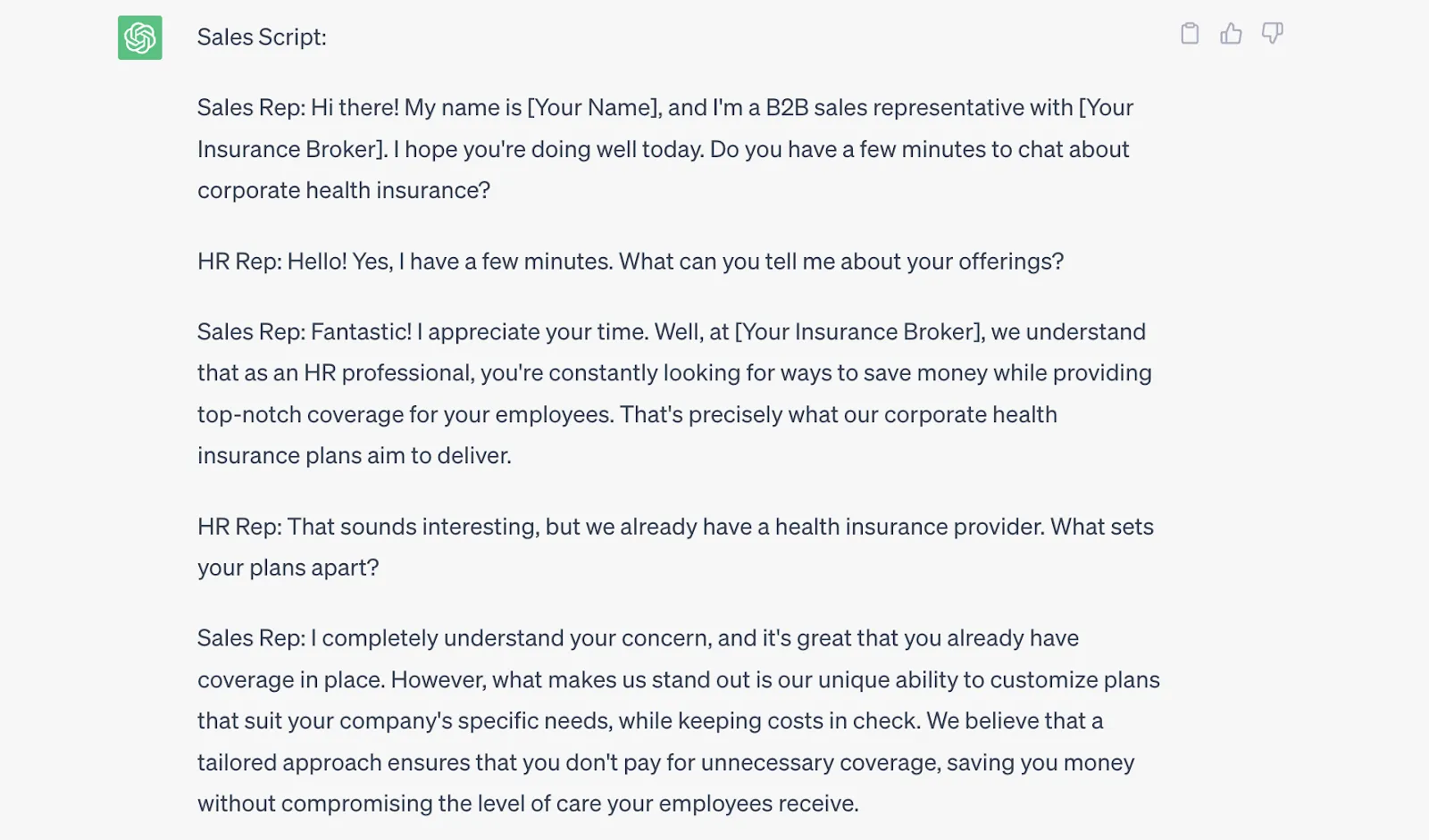Click "What can you tell me about your offerings?"
Image resolution: width=1429 pixels, height=840 pixels.
coord(840,262)
